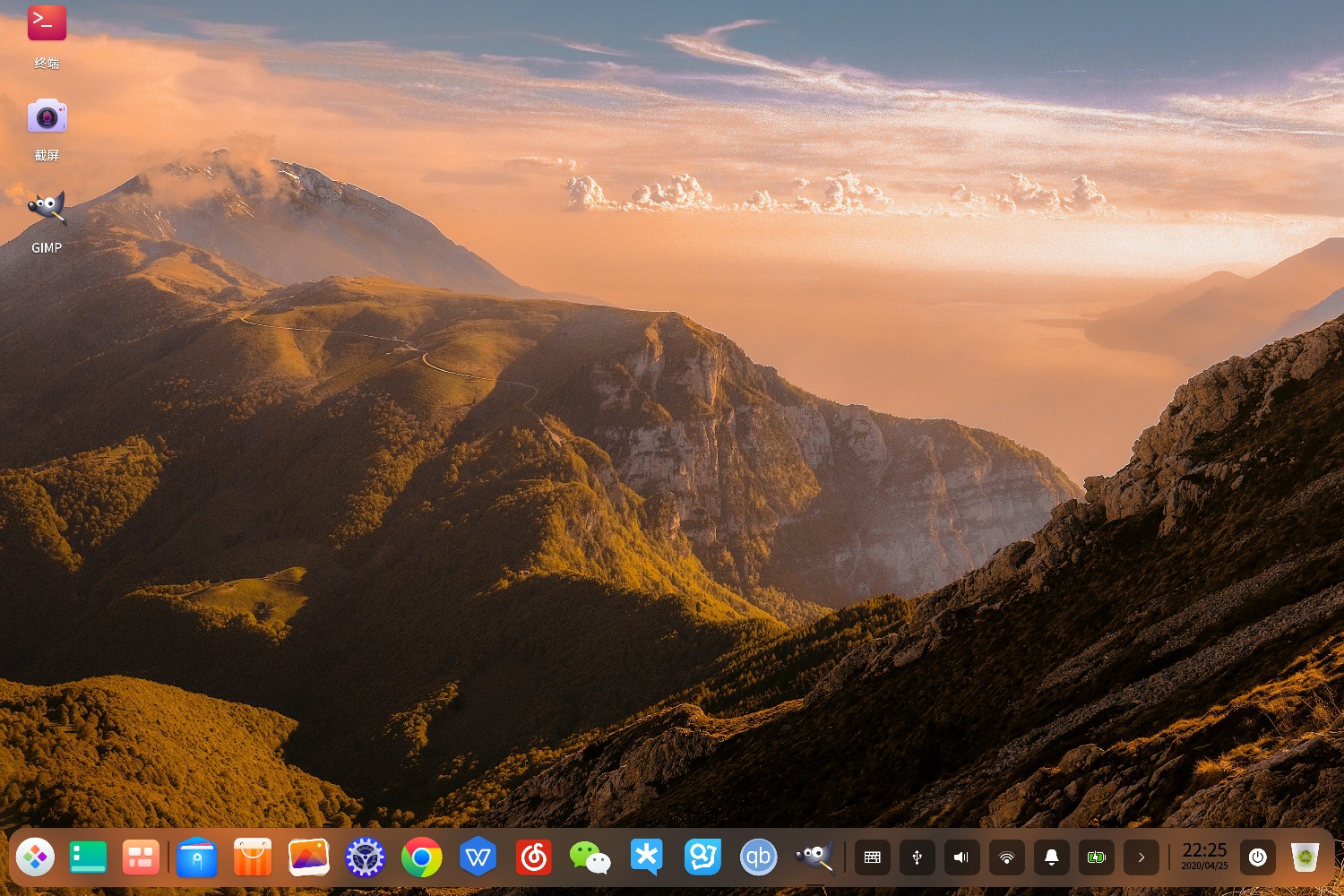
Task: Open WeChat from the dock
Action: [590, 857]
